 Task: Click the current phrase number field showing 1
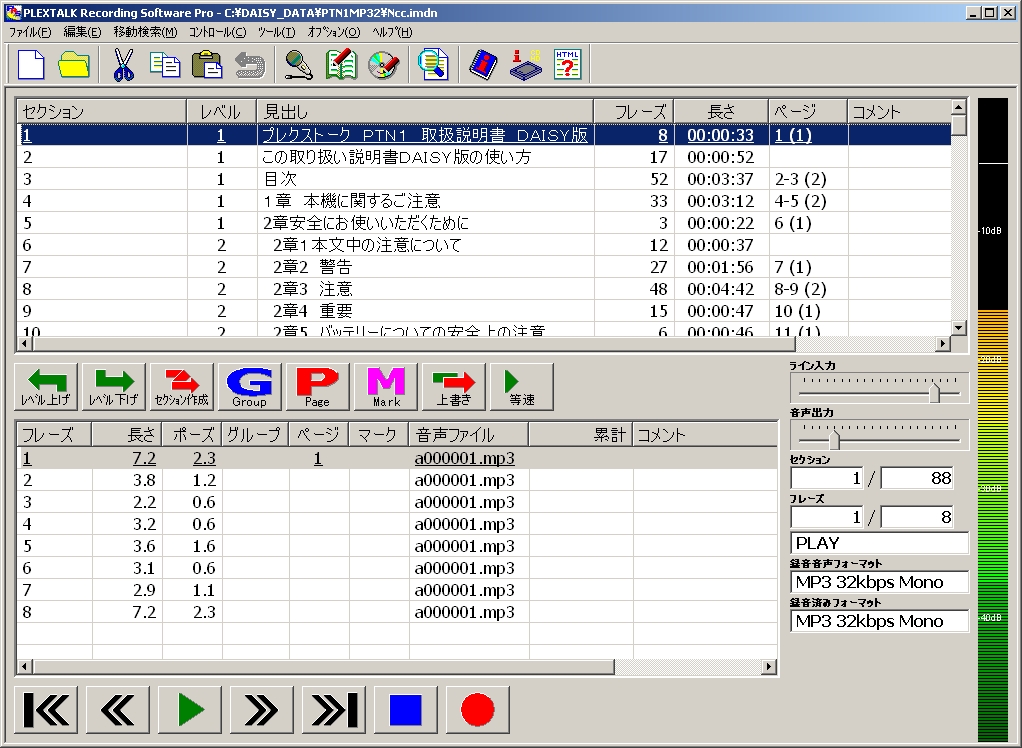pos(828,517)
